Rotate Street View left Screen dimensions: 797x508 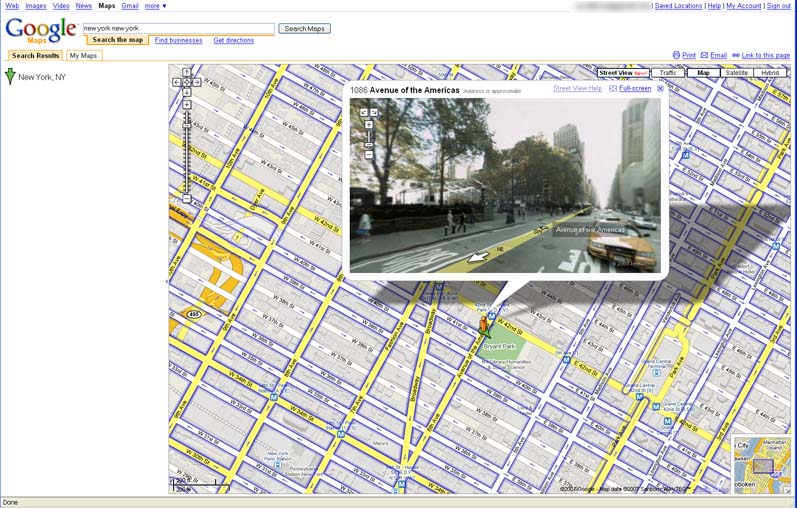click(x=364, y=112)
